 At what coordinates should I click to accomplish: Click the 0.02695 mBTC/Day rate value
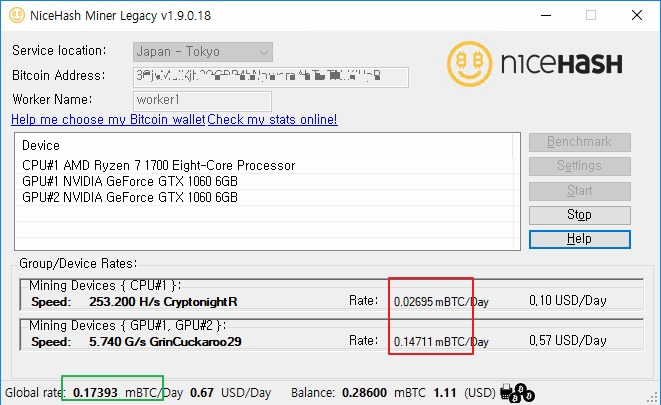click(x=441, y=302)
